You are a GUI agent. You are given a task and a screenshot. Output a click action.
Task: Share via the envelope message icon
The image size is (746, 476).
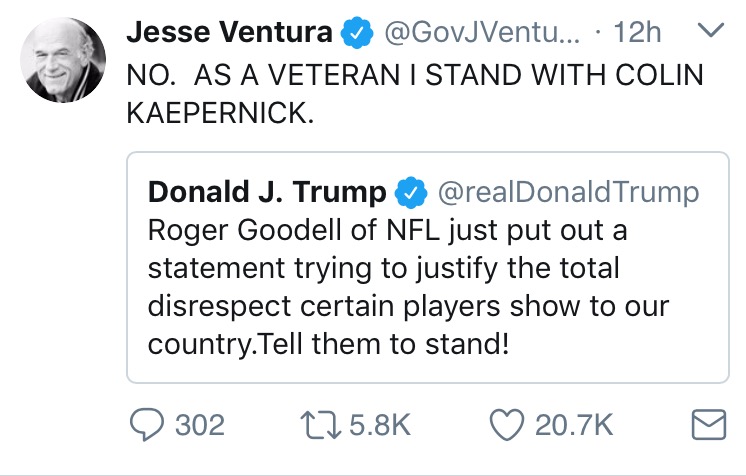709,426
